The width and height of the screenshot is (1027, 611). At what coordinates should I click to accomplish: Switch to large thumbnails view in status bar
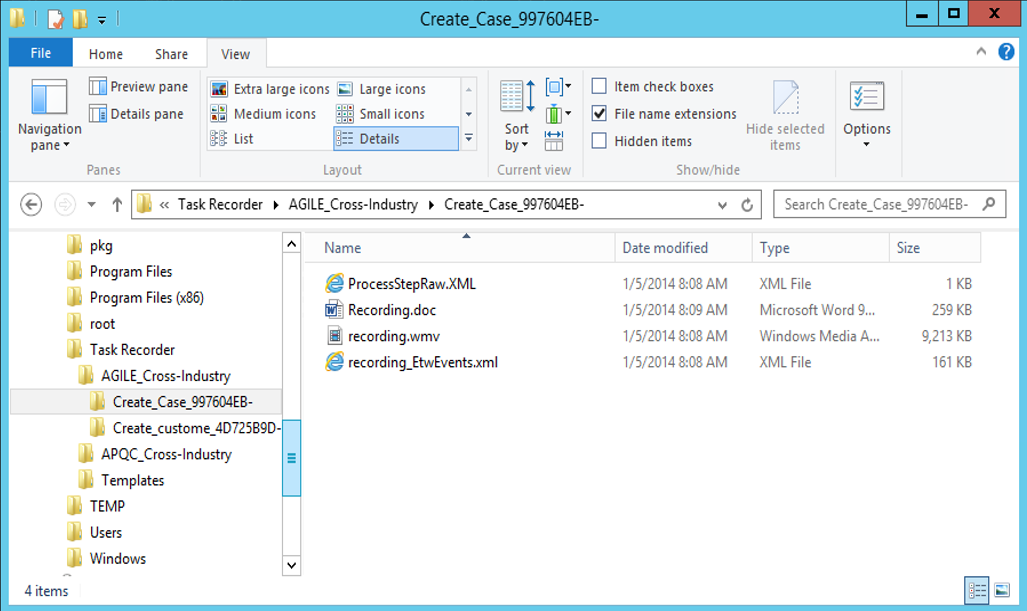tap(1003, 589)
